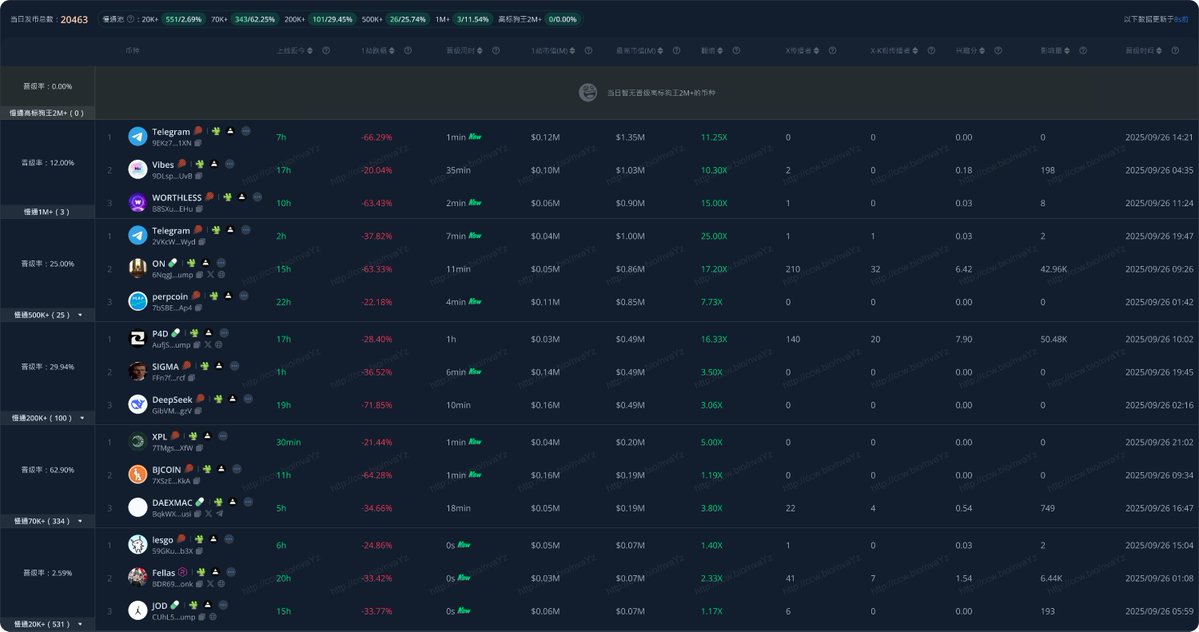Click more options icon beside Vibes

(229, 164)
